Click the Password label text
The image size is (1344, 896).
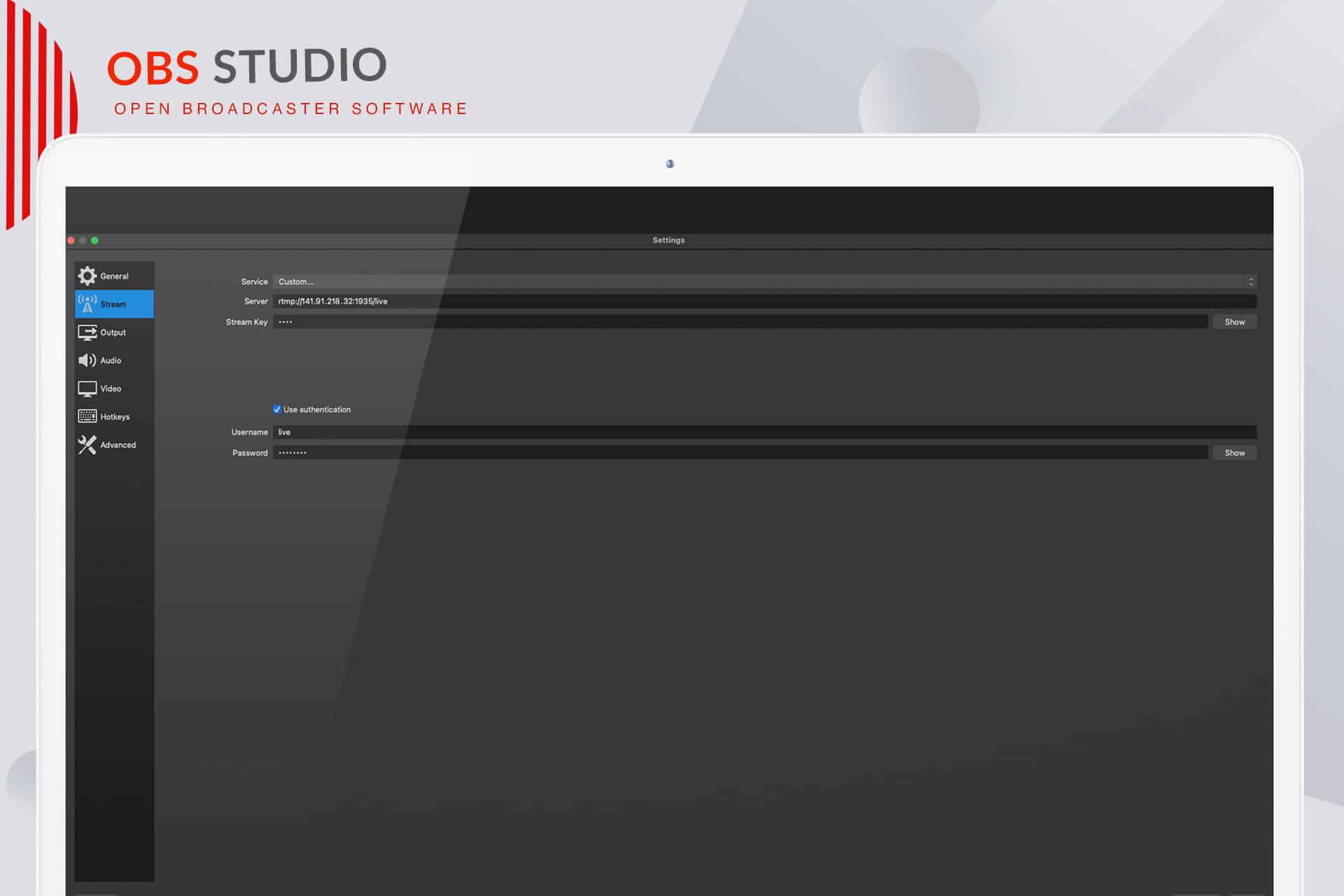250,453
